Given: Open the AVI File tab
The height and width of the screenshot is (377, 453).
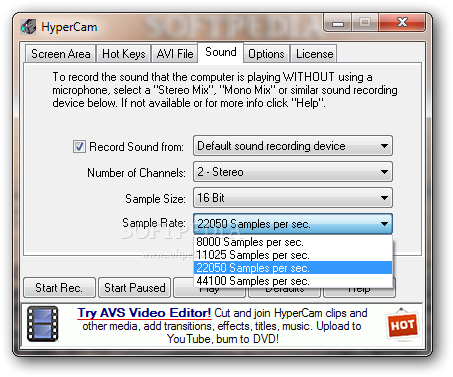Looking at the screenshot, I should coord(175,54).
